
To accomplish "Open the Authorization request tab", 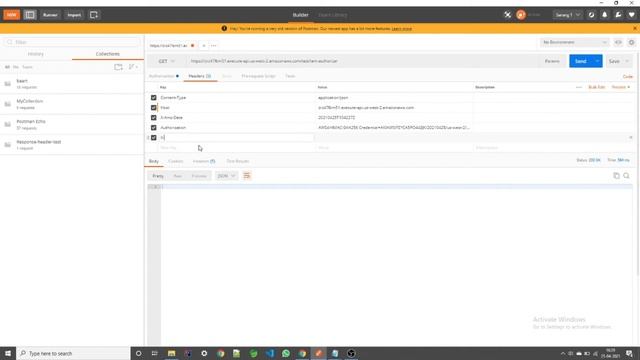I will click(x=163, y=76).
